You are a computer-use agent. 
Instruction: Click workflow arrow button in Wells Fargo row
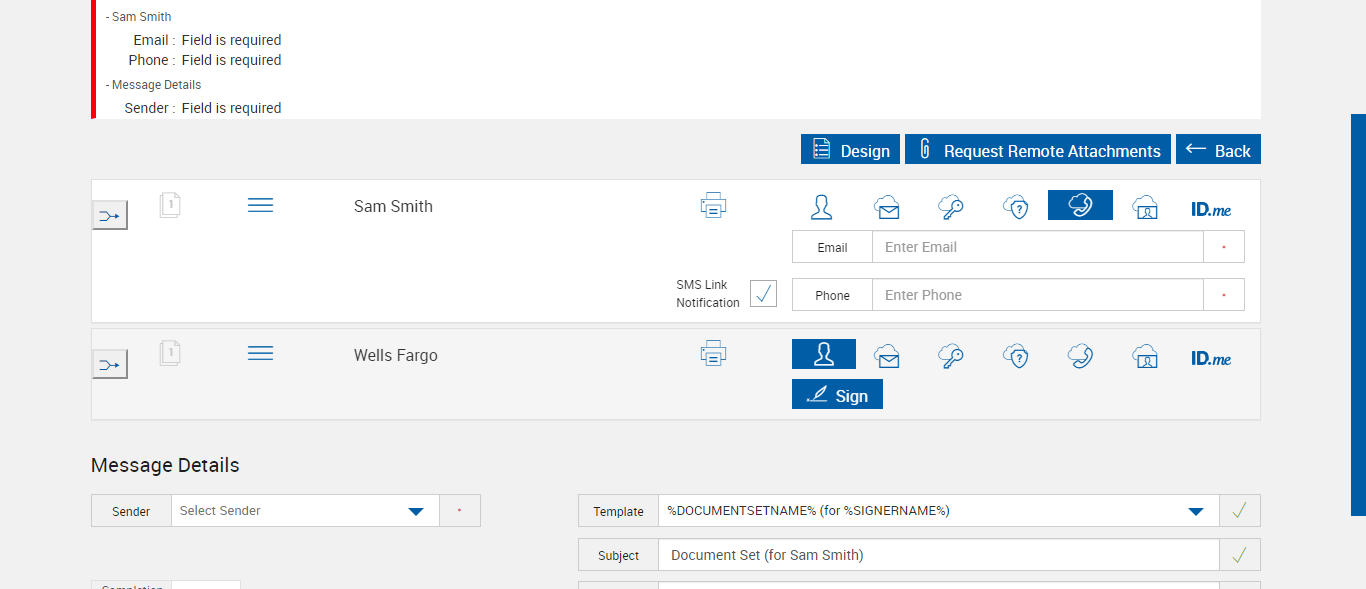tap(110, 364)
